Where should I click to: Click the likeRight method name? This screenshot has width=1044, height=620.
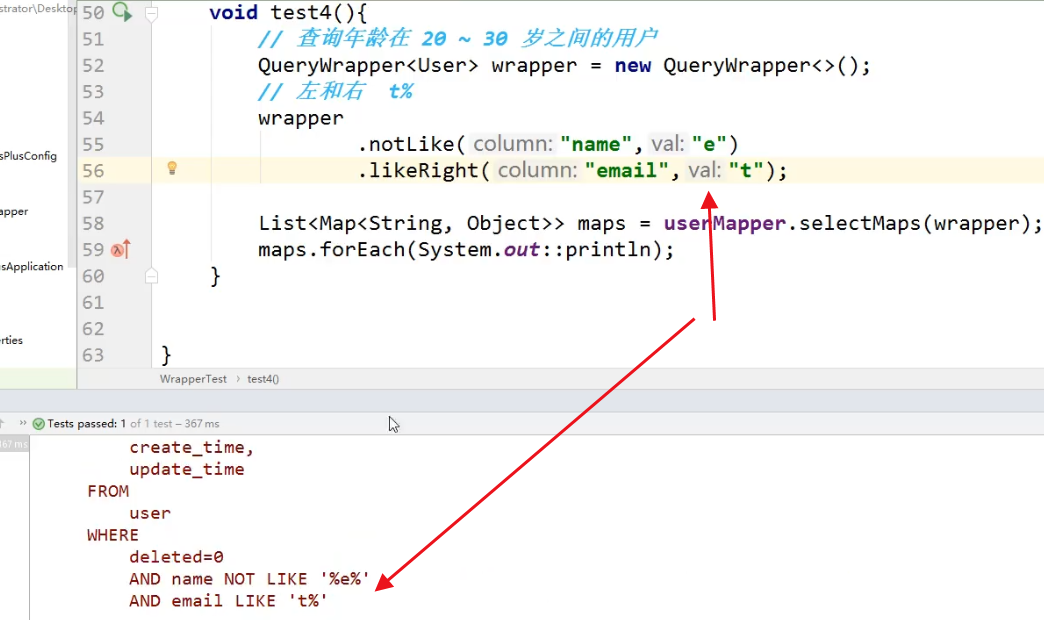[423, 170]
